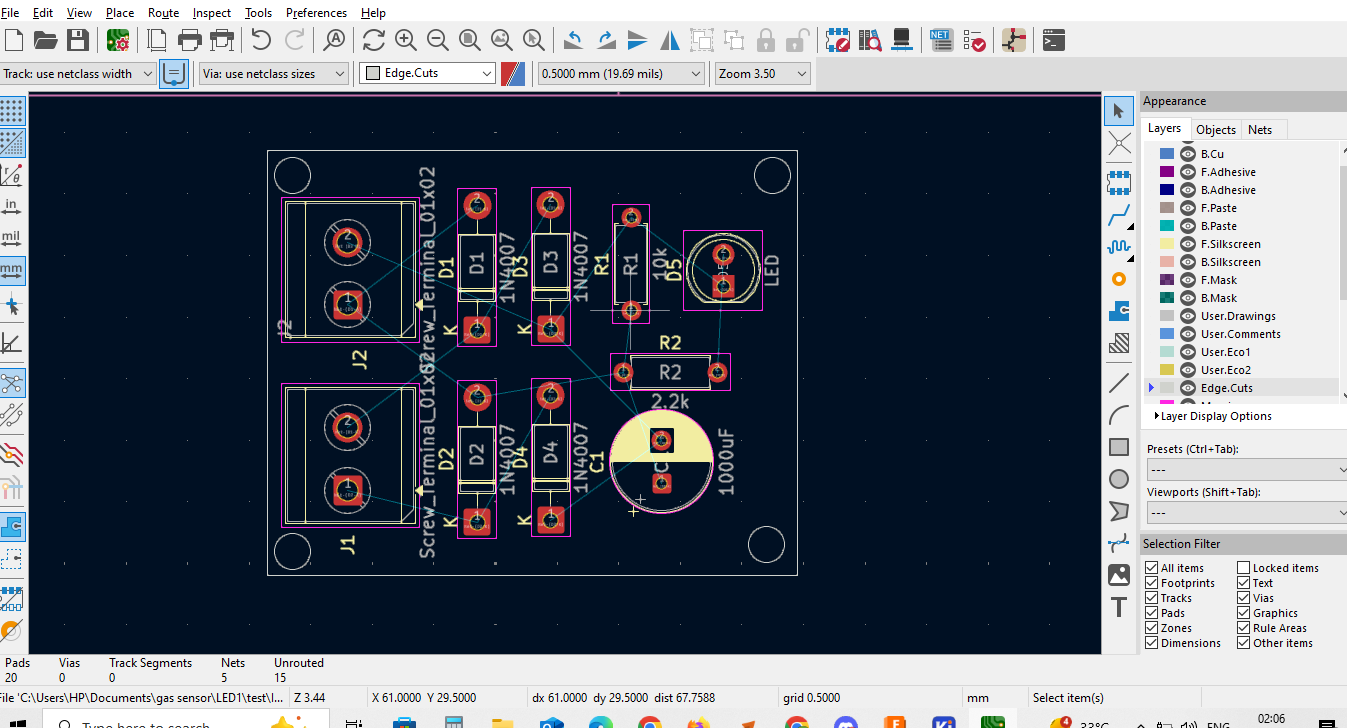This screenshot has width=1347, height=728.
Task: Open the layer Presets dropdown
Action: pos(1245,469)
